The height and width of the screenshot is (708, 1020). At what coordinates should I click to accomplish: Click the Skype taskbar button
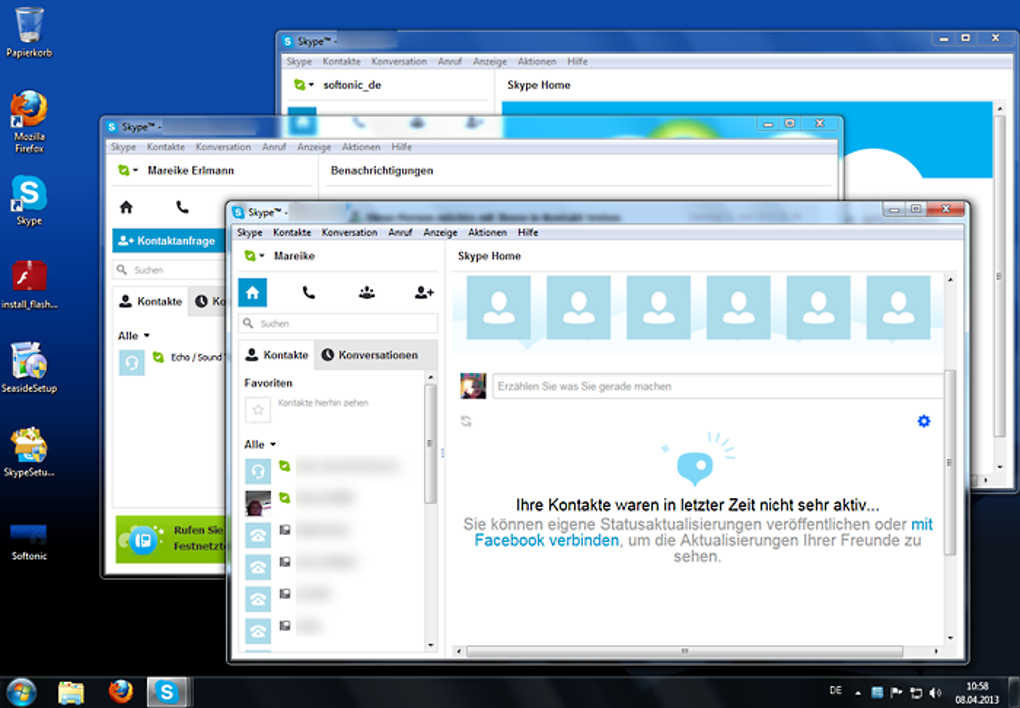pyautogui.click(x=166, y=691)
